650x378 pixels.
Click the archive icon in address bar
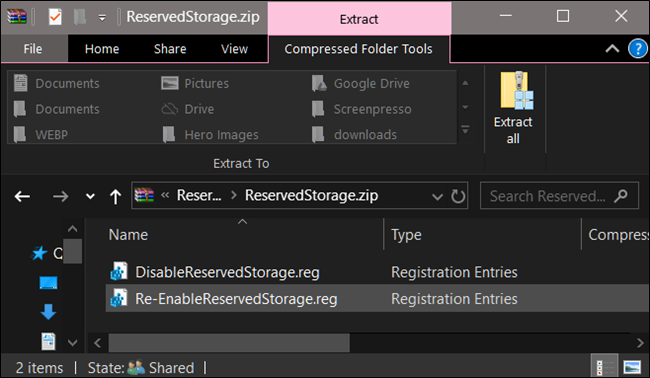(144, 195)
